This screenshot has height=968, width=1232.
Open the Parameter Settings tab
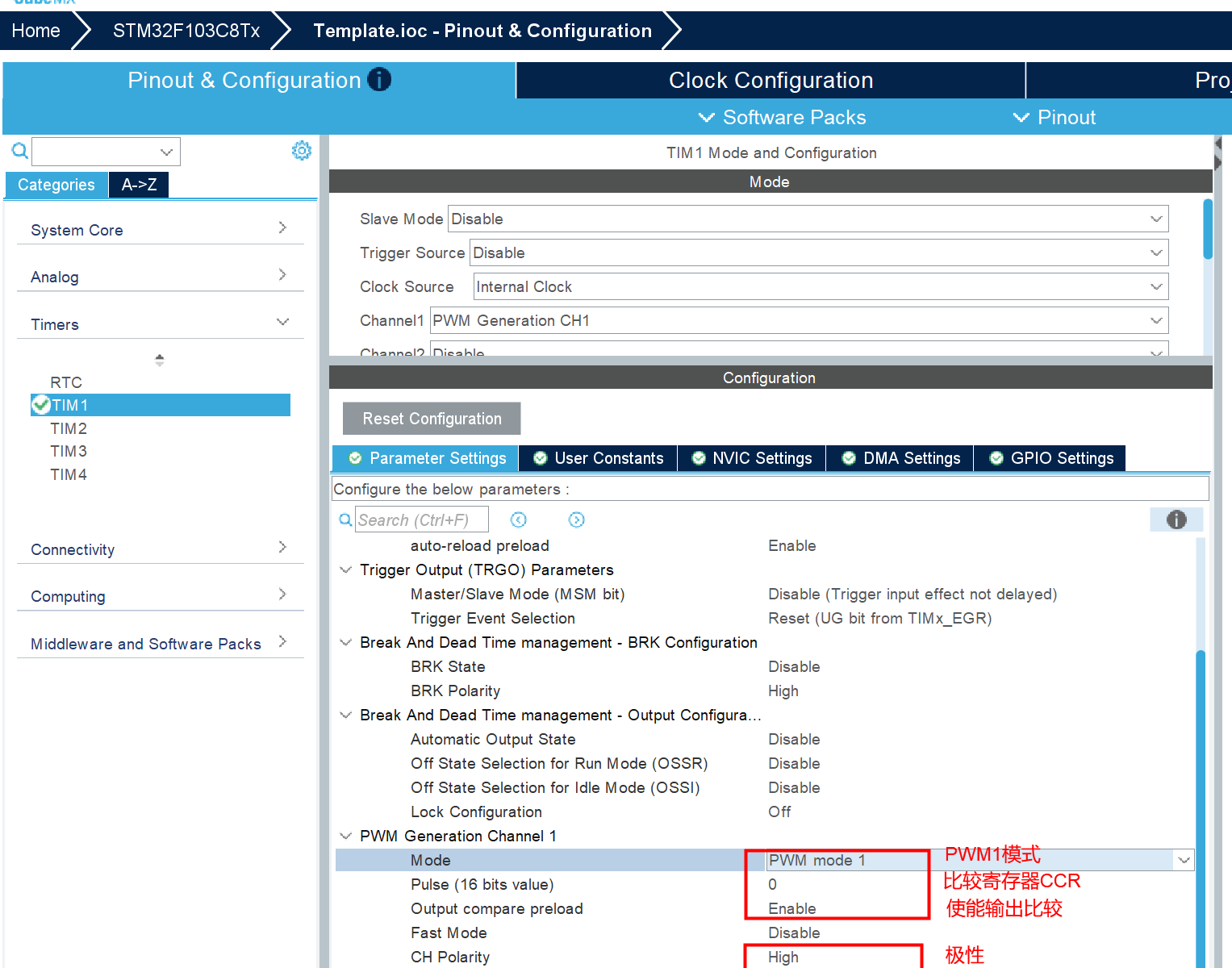click(425, 458)
